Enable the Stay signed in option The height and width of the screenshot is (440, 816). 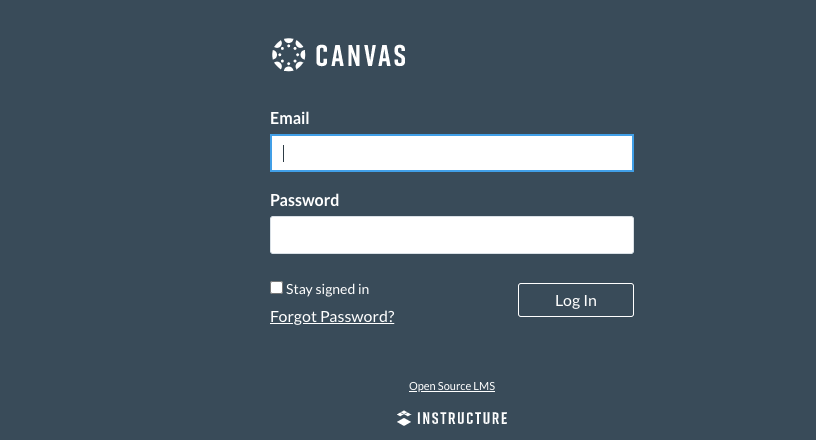(x=277, y=288)
